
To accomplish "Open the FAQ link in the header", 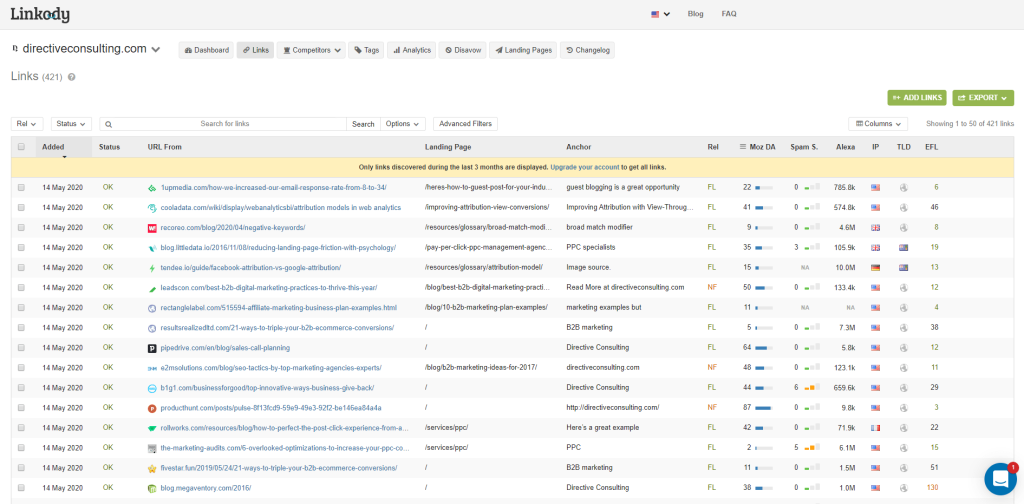I will [729, 14].
